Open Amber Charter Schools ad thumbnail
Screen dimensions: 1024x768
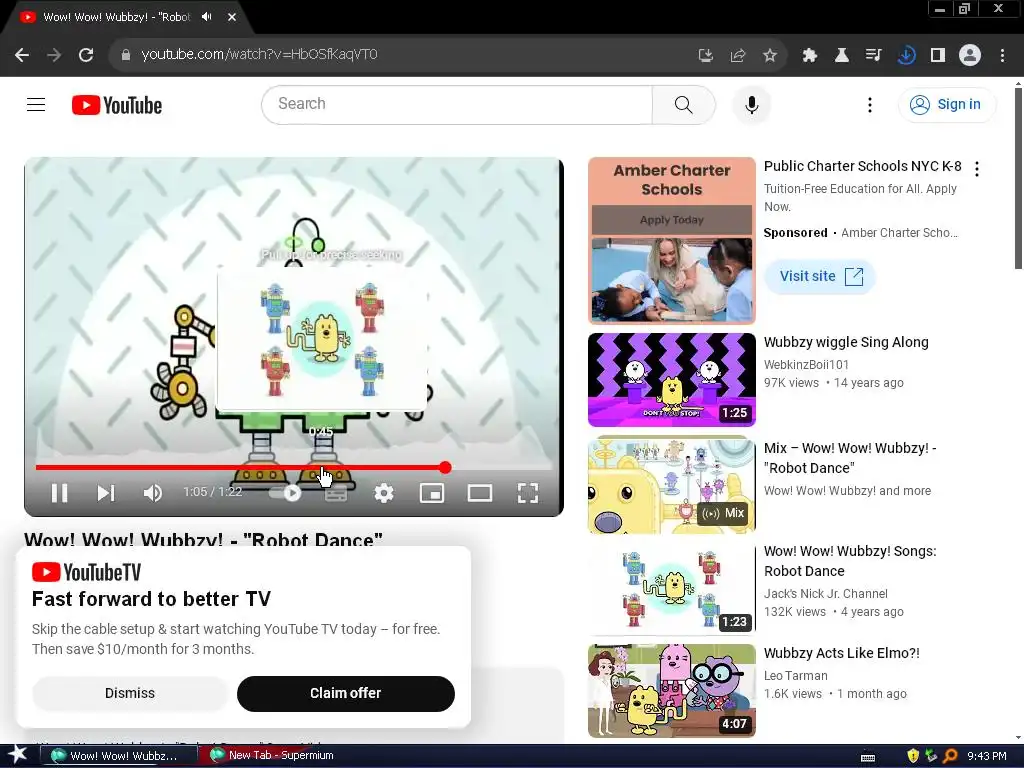(671, 240)
